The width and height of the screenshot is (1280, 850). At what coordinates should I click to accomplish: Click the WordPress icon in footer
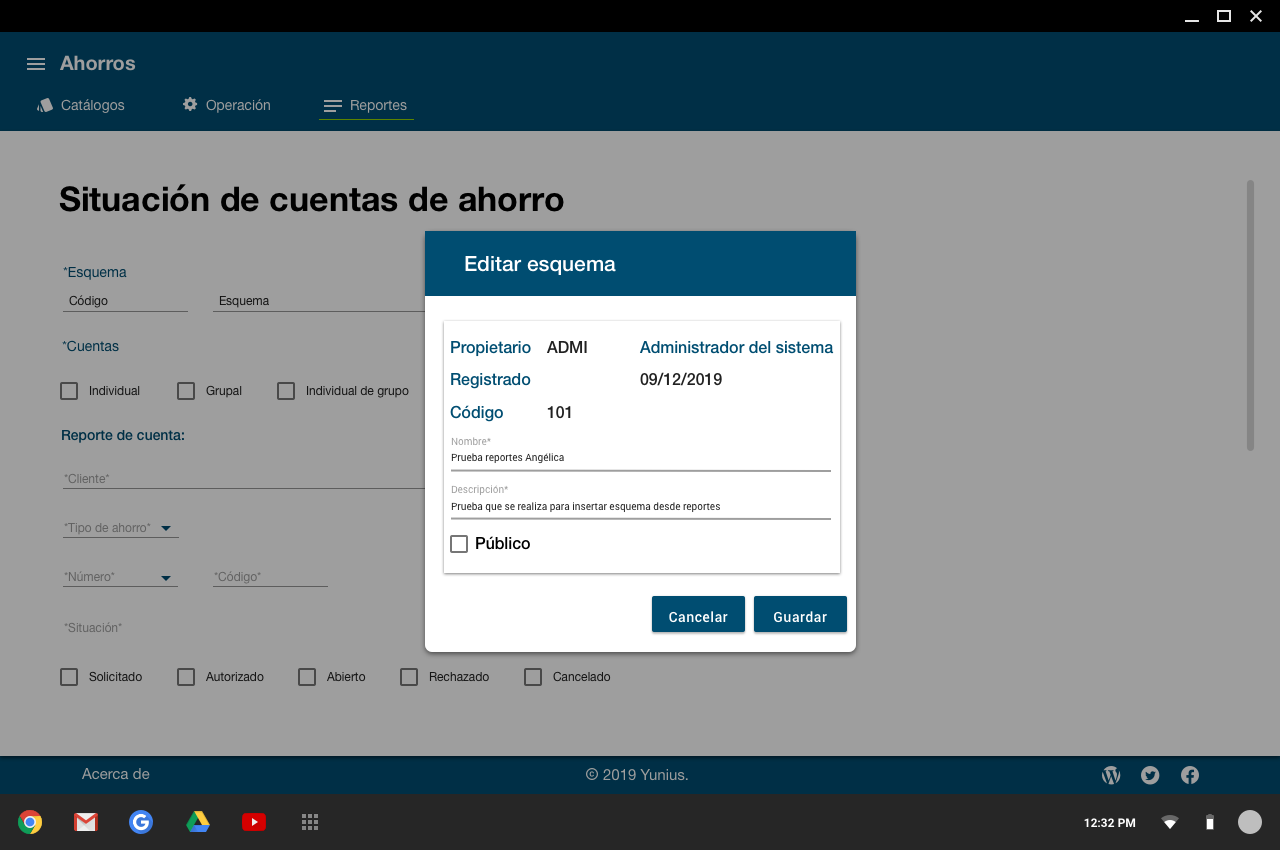tap(1111, 775)
